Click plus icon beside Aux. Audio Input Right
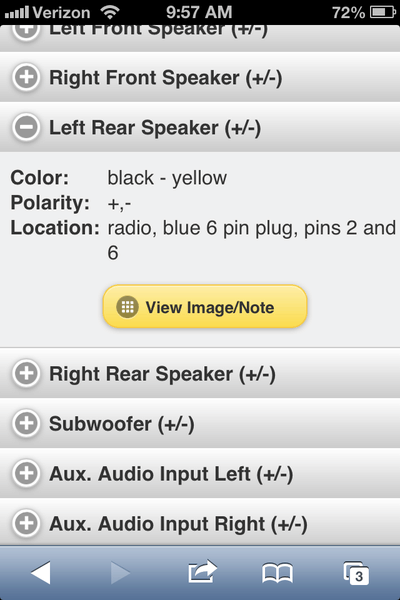 point(26,523)
